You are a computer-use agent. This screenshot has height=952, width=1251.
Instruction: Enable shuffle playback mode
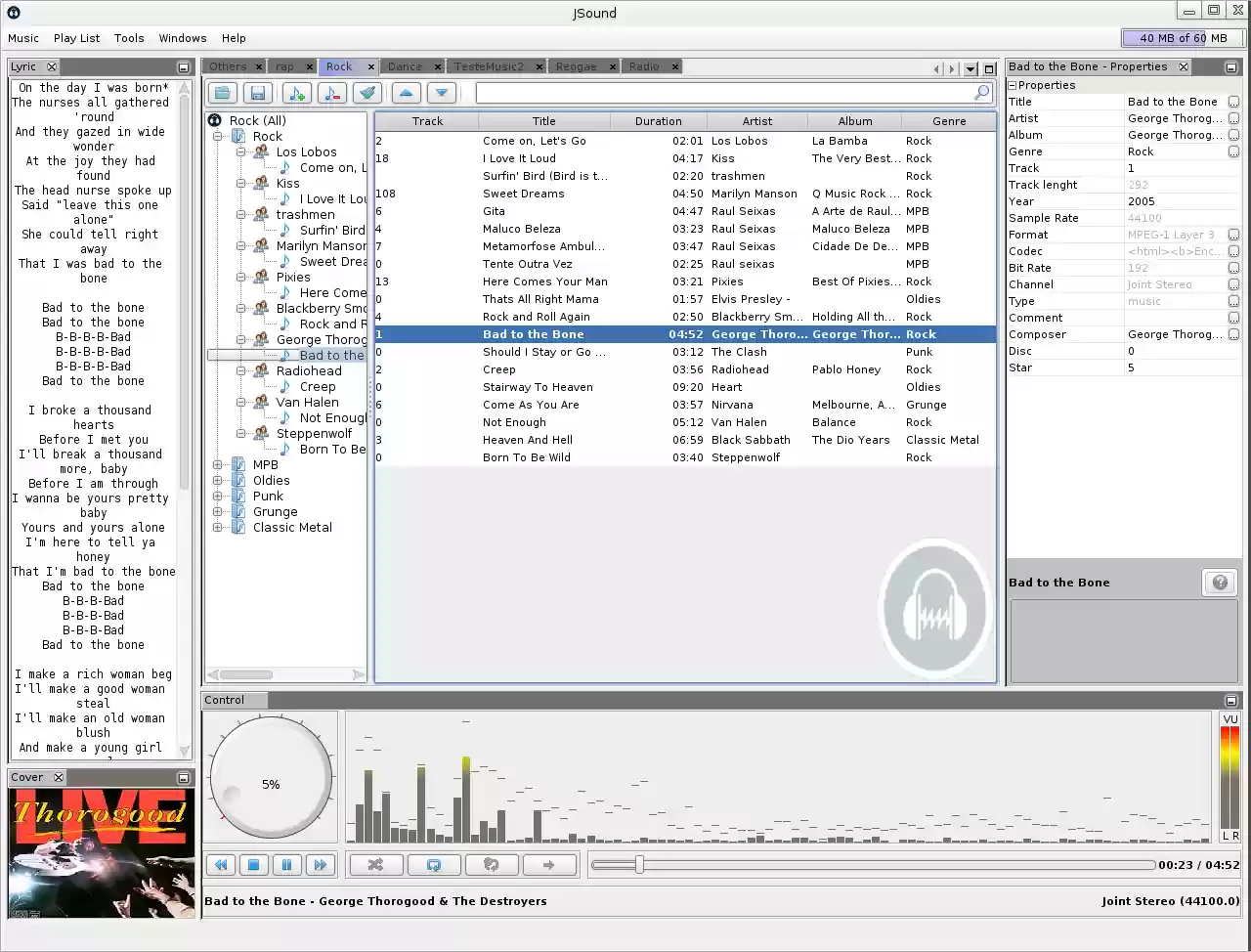coord(376,864)
